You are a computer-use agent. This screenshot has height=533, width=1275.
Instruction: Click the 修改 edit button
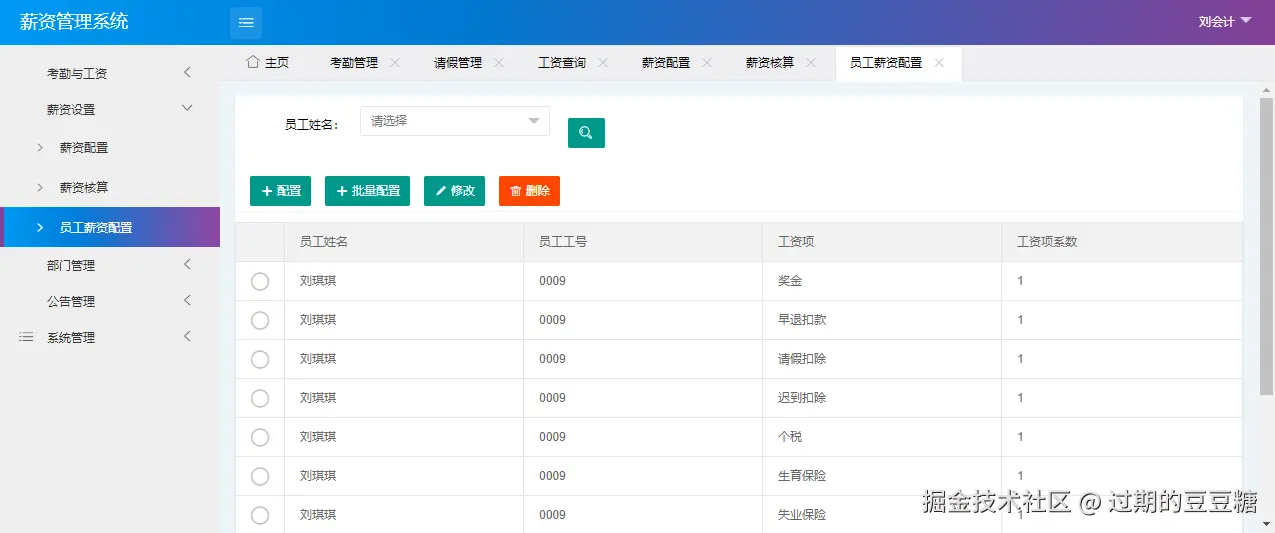click(x=454, y=191)
